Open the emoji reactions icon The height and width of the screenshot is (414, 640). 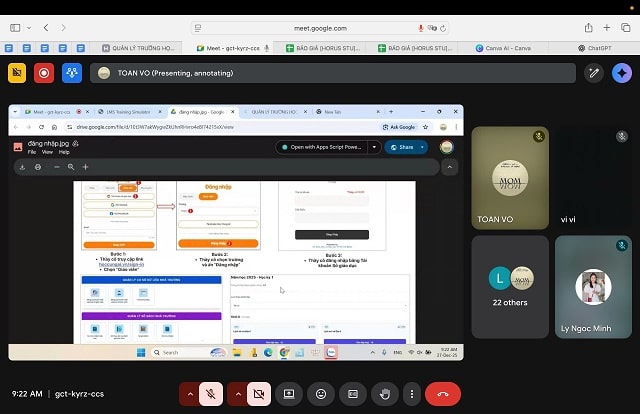click(x=320, y=394)
